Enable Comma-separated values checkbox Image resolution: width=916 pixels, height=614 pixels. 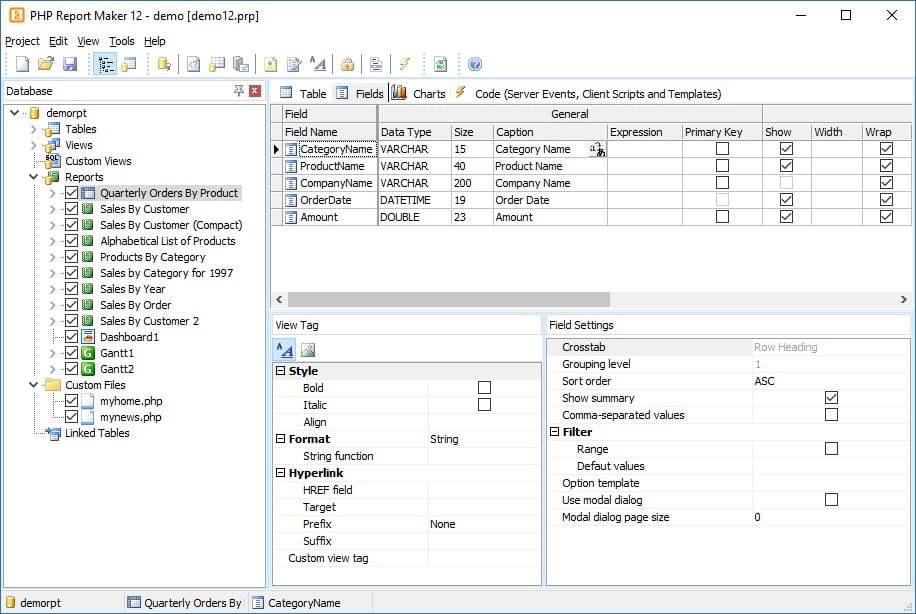pyautogui.click(x=831, y=415)
